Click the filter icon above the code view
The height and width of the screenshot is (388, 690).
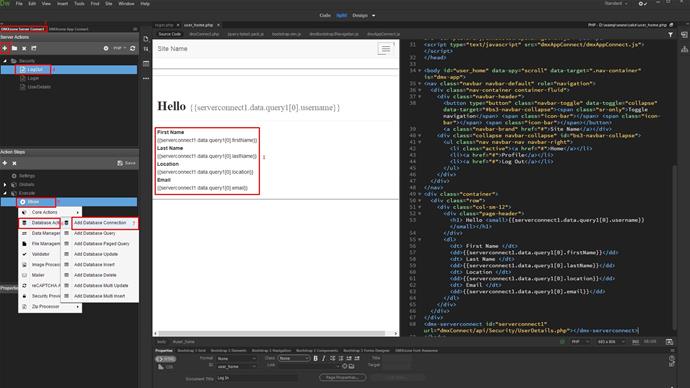click(670, 34)
